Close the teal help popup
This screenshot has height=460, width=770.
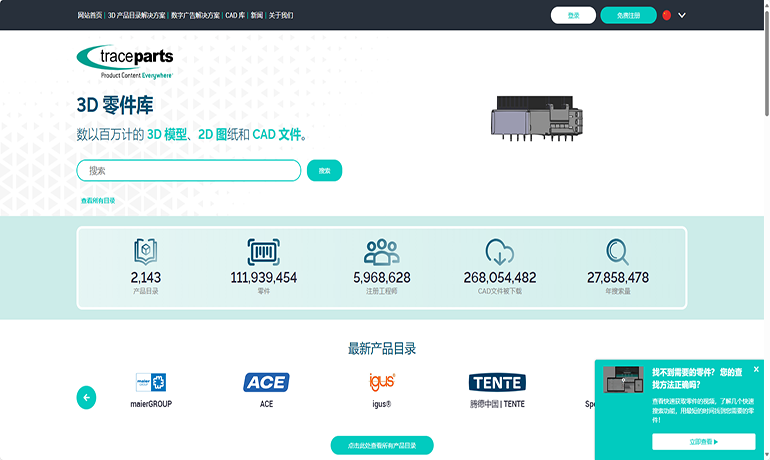pos(756,369)
